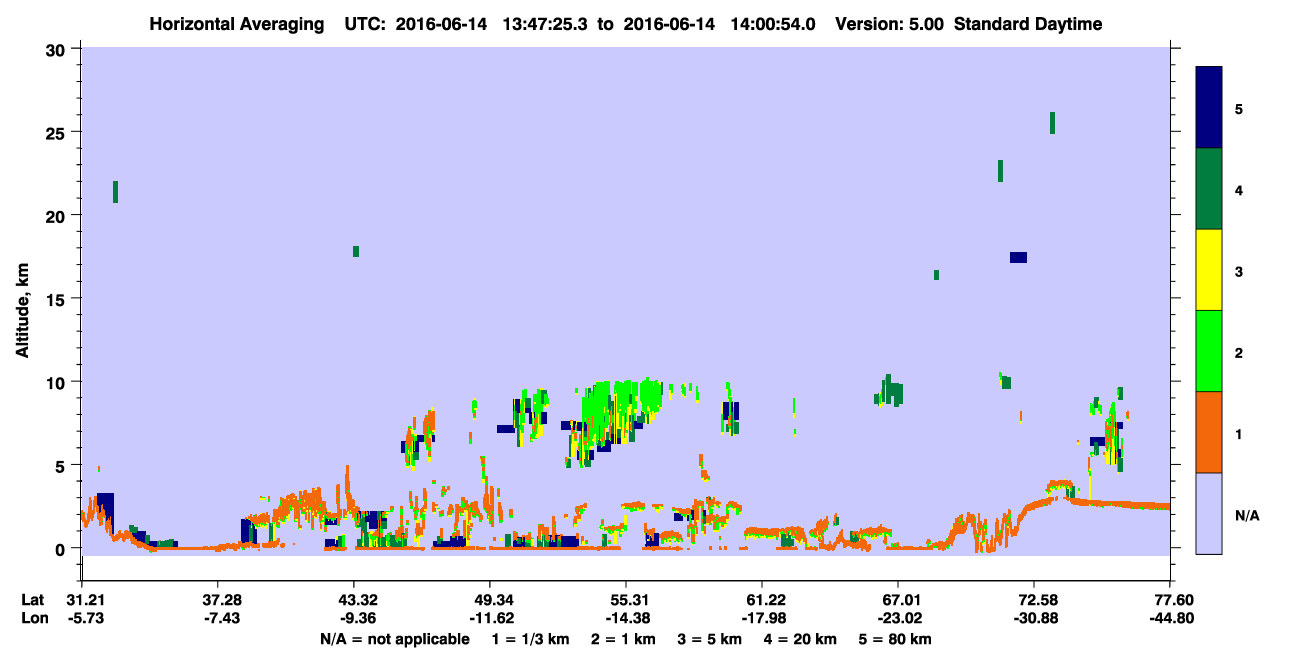The image size is (1300, 667).
Task: Click latitude value 61.22
Action: (761, 599)
